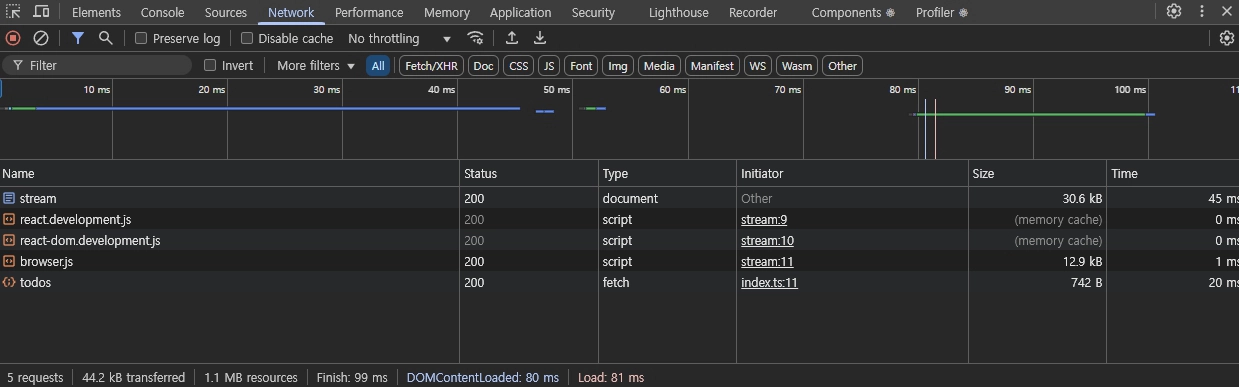
Task: Toggle the device toolbar icon
Action: (x=41, y=12)
